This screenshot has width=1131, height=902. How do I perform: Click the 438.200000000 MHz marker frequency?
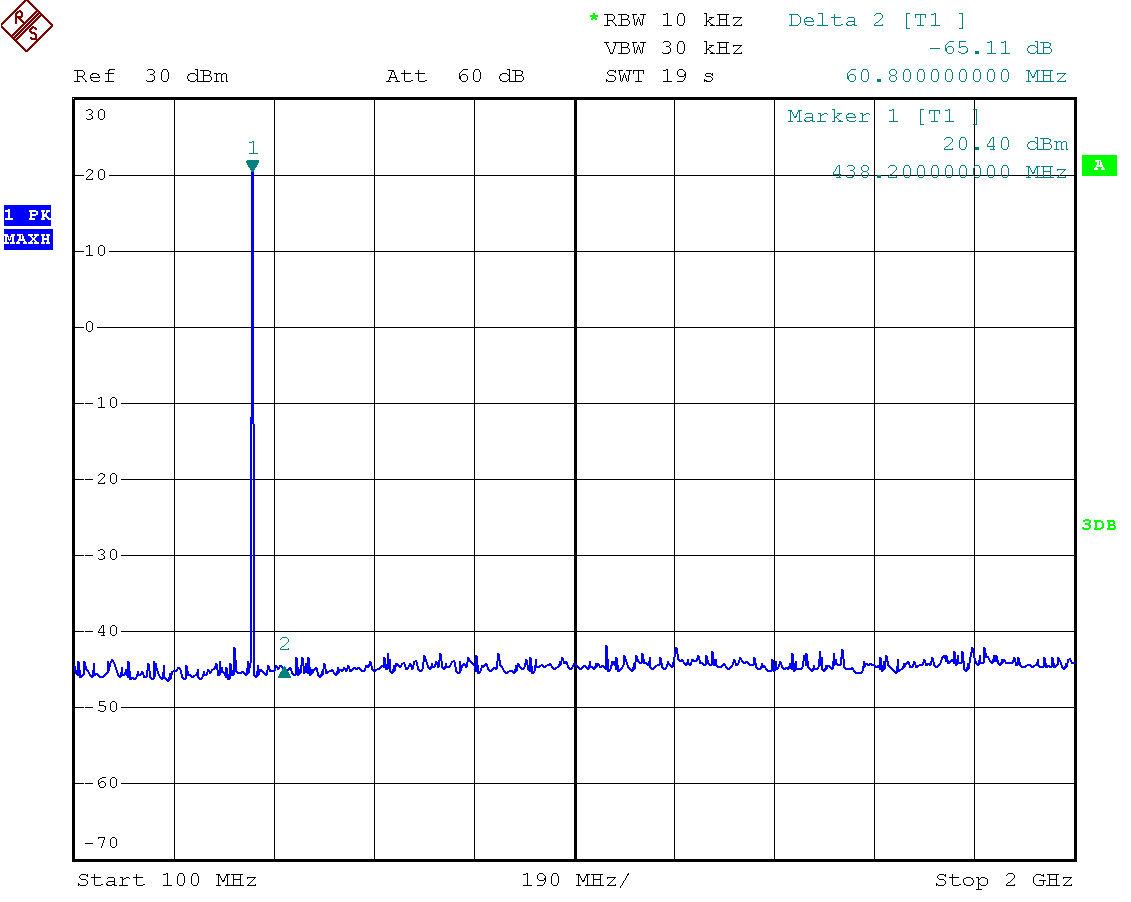coord(949,172)
